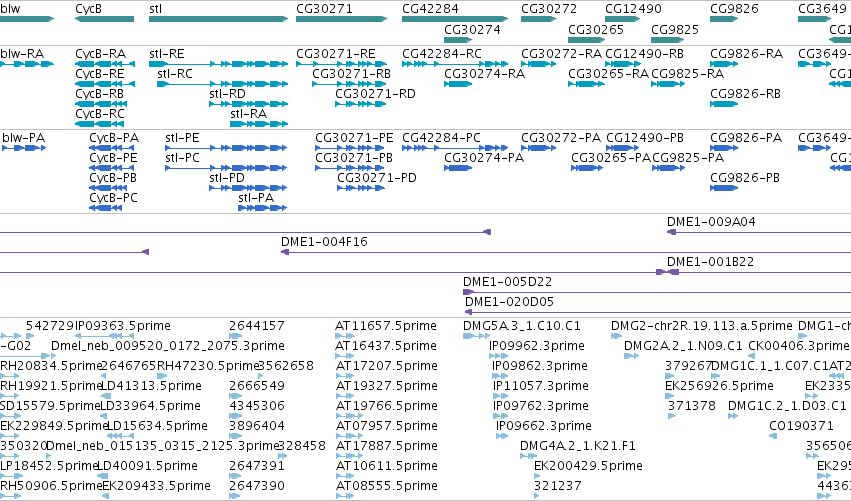Click the CycB-RC transcript label
The height and width of the screenshot is (501, 851).
click(x=100, y=114)
